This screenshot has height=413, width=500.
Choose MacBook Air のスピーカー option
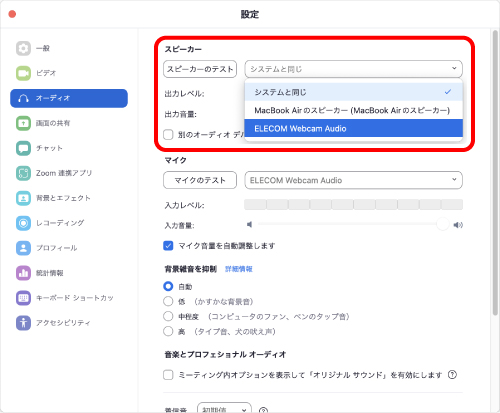pyautogui.click(x=353, y=110)
